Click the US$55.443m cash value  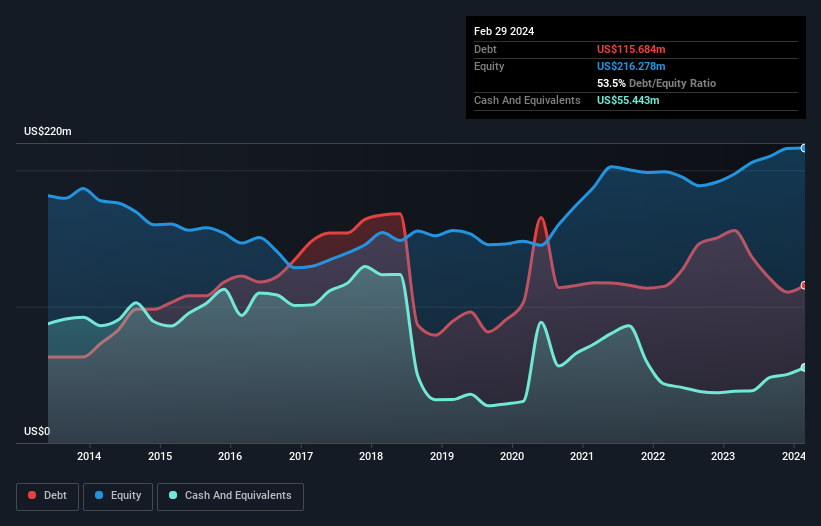[628, 100]
